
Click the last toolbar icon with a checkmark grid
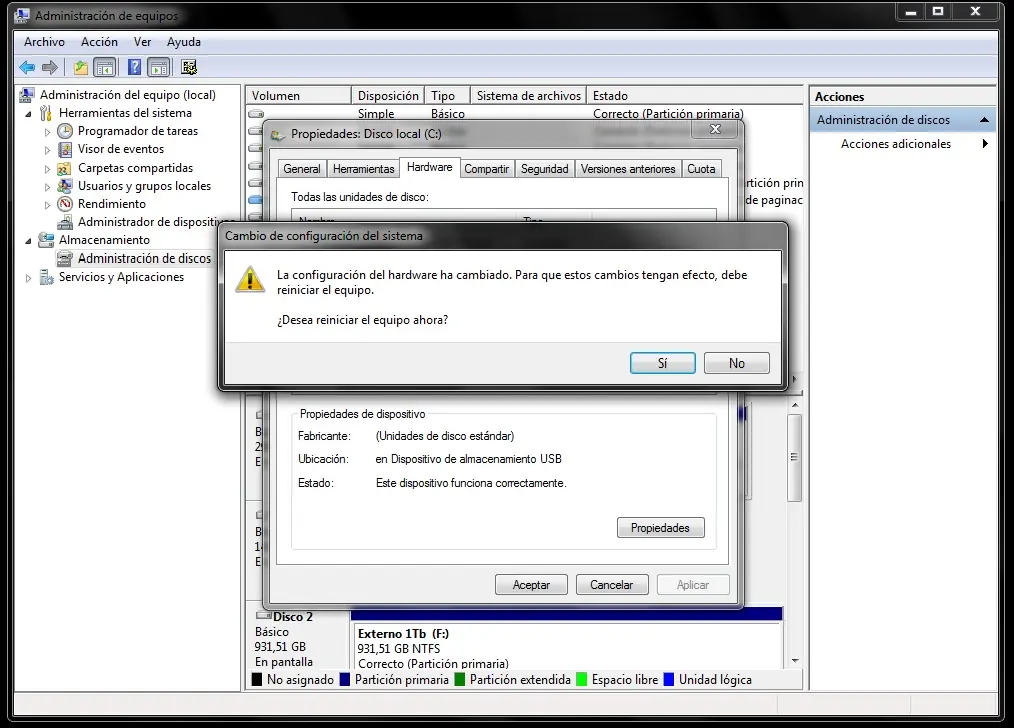click(x=189, y=67)
